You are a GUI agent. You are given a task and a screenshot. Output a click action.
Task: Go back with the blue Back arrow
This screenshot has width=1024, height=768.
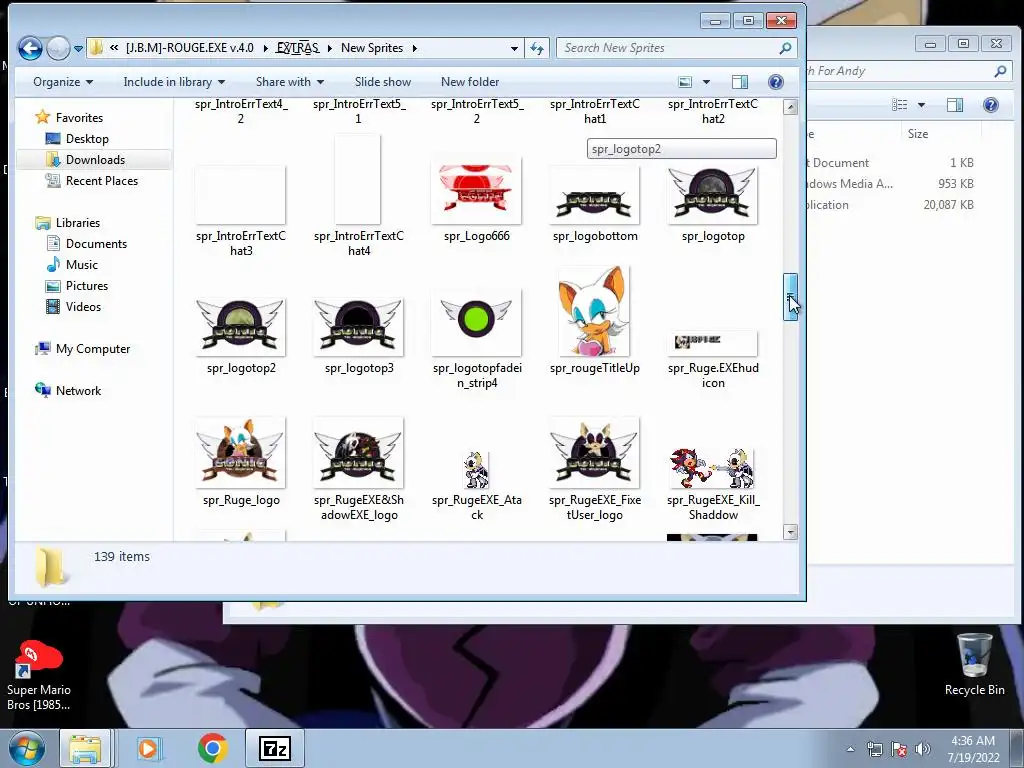point(30,48)
